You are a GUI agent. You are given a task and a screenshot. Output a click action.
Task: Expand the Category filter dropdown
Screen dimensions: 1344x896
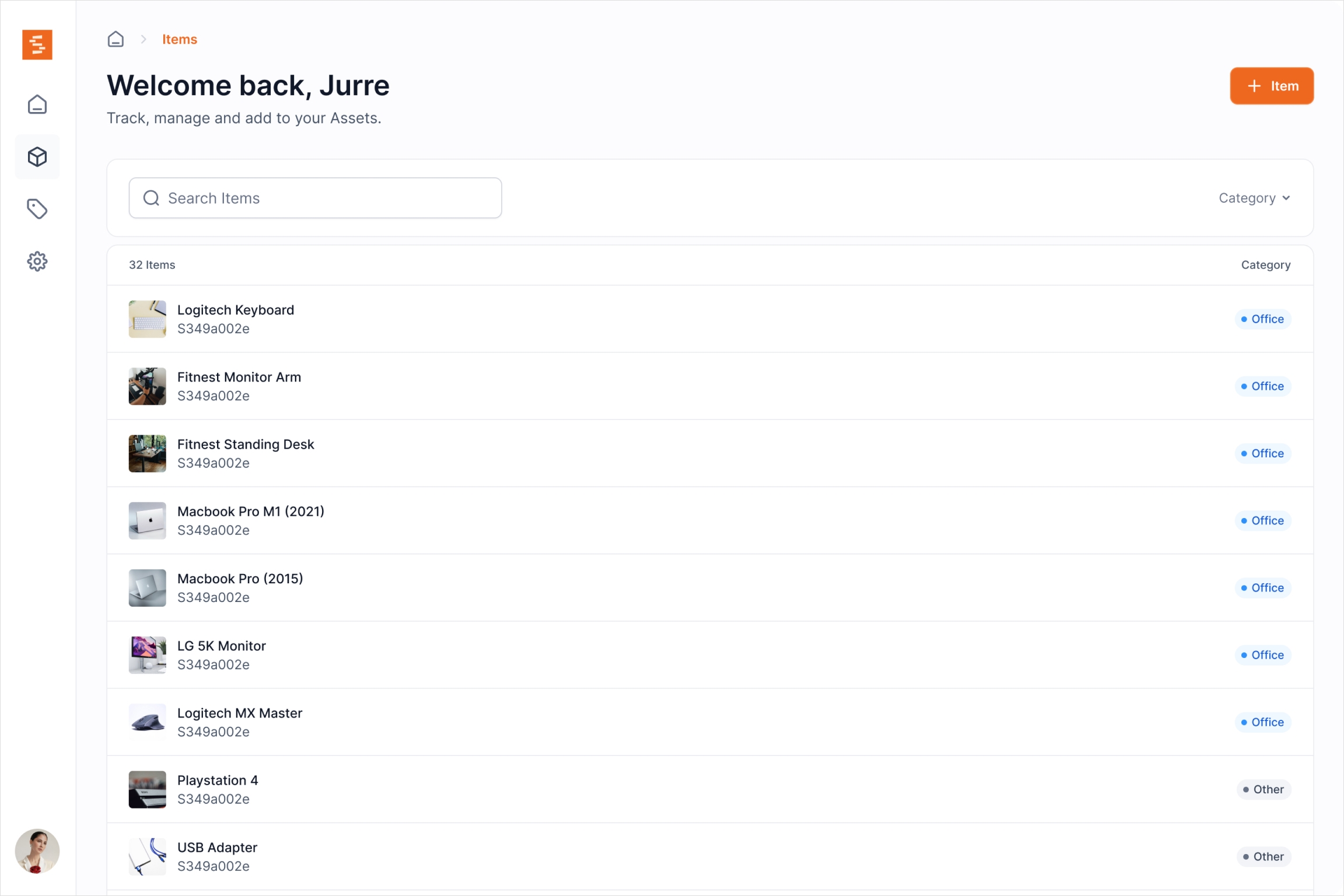[1254, 198]
